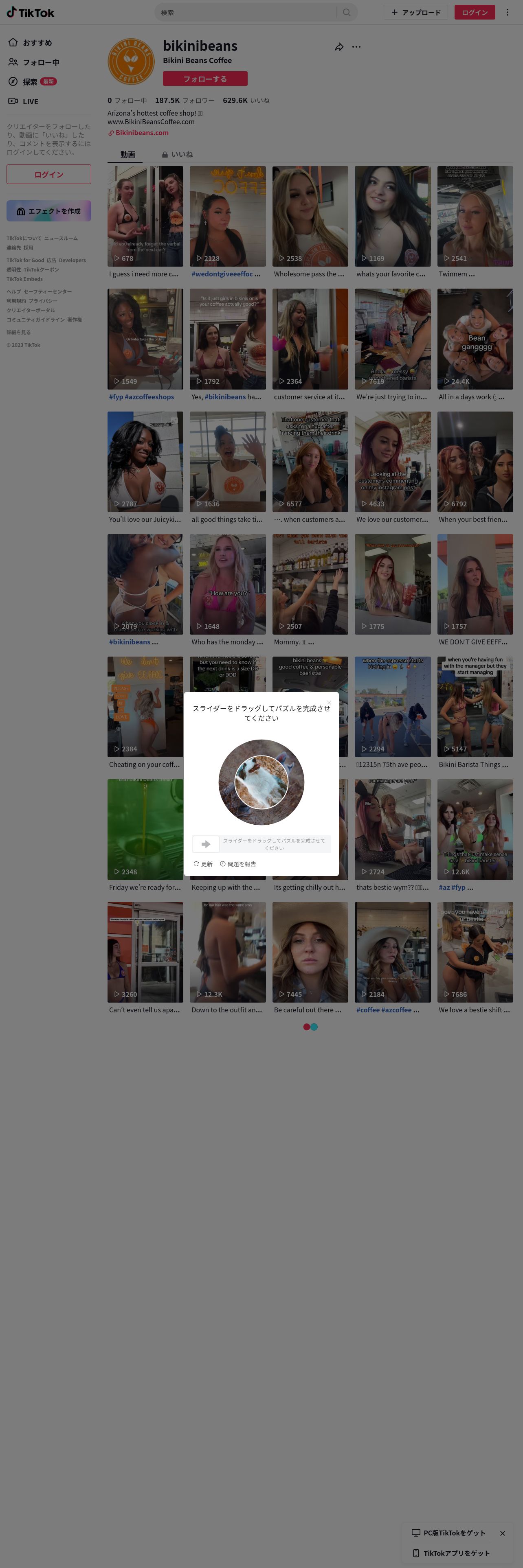
Task: Click TikTokアプリをゲット button
Action: [x=451, y=1553]
